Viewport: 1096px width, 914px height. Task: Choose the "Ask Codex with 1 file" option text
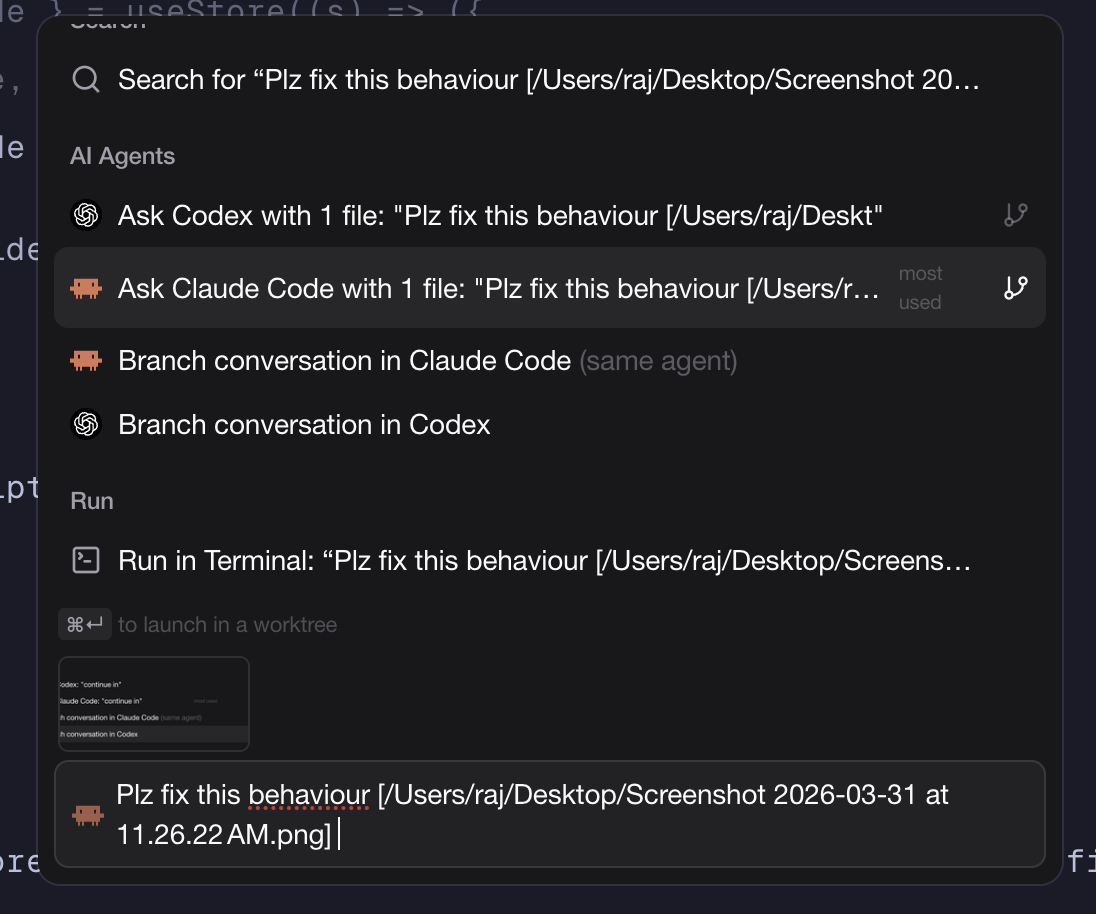click(x=500, y=215)
